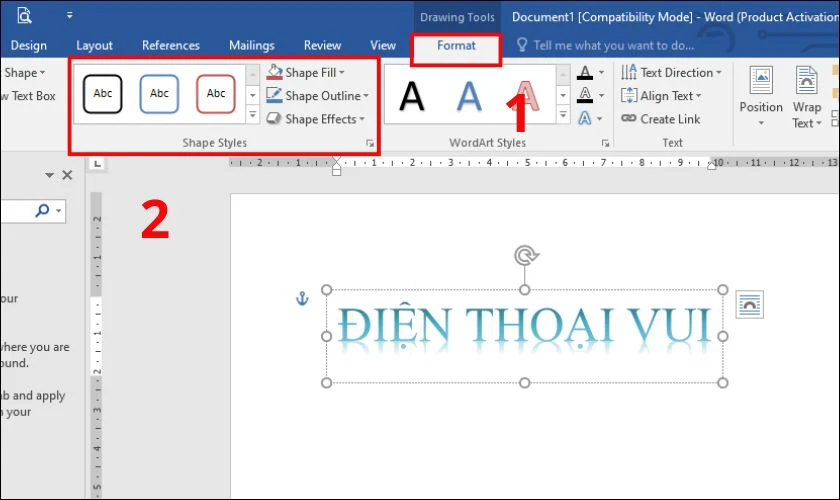Open the View tab

point(382,46)
